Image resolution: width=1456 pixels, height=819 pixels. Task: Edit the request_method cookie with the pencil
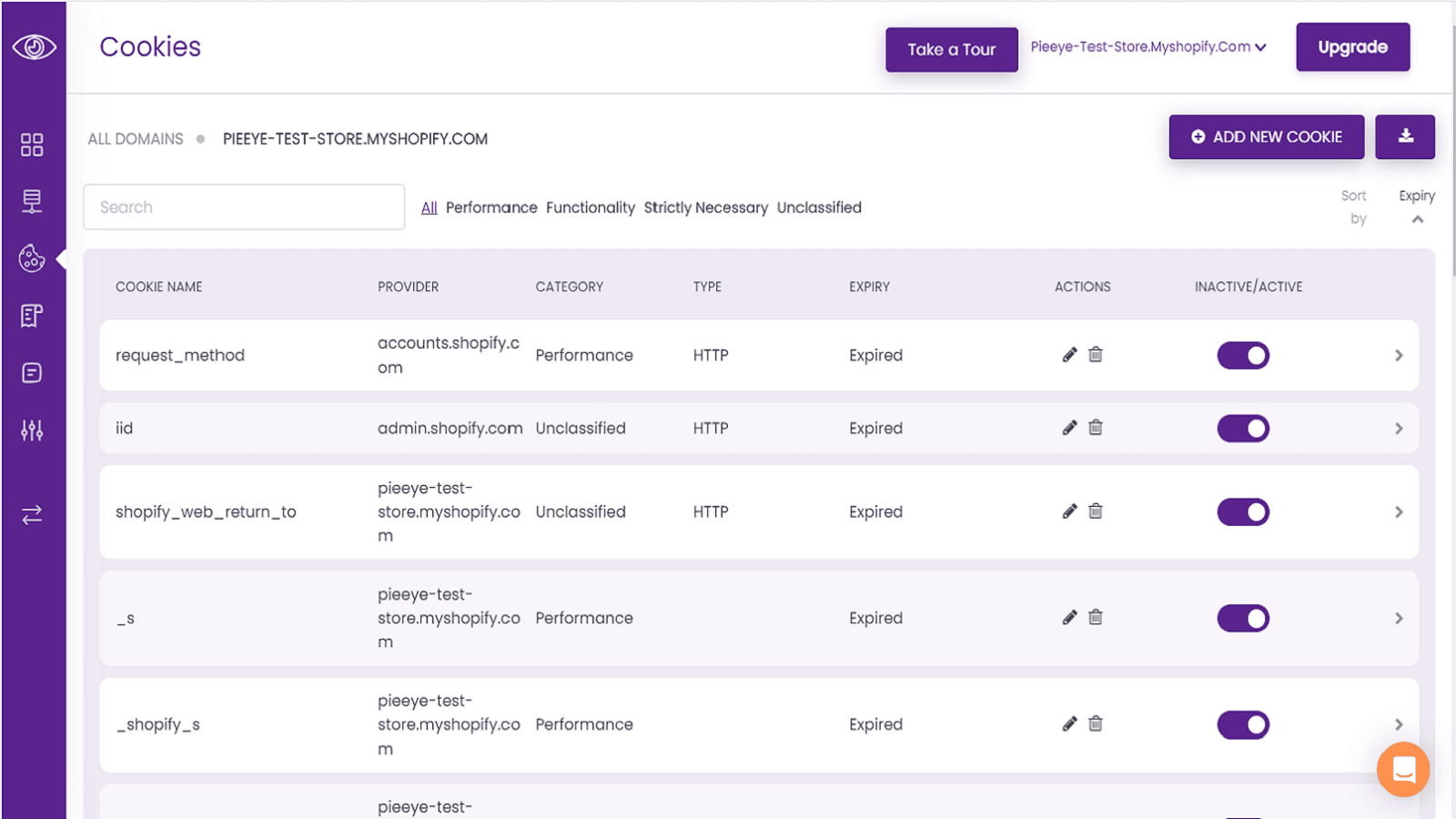coord(1069,355)
